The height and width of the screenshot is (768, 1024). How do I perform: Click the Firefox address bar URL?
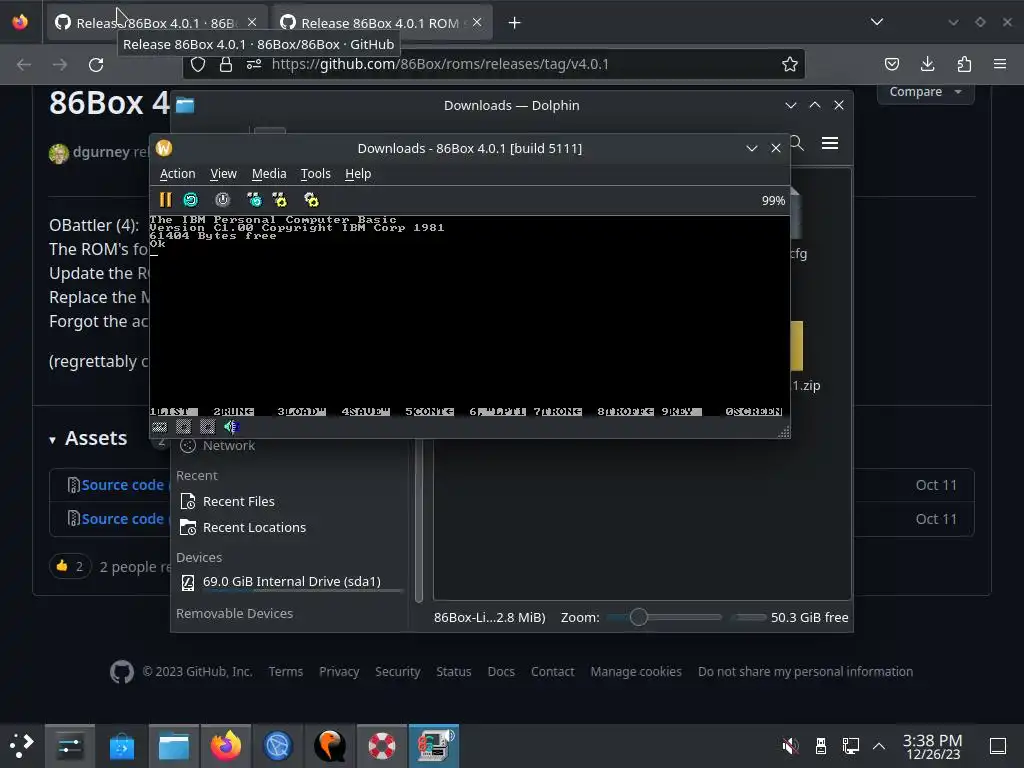[440, 64]
